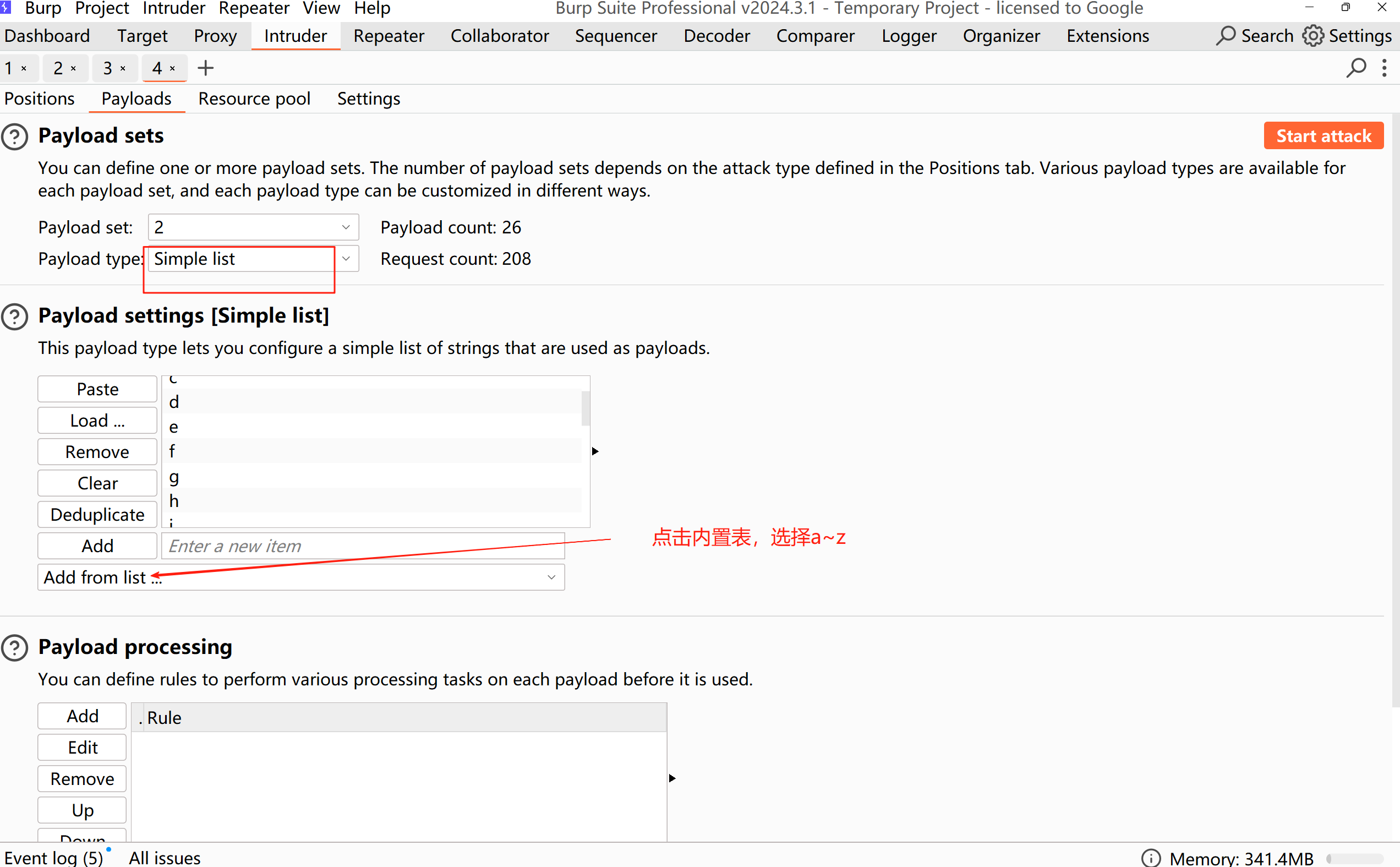The height and width of the screenshot is (867, 1400).
Task: Click the Enter a new item field
Action: 363,546
